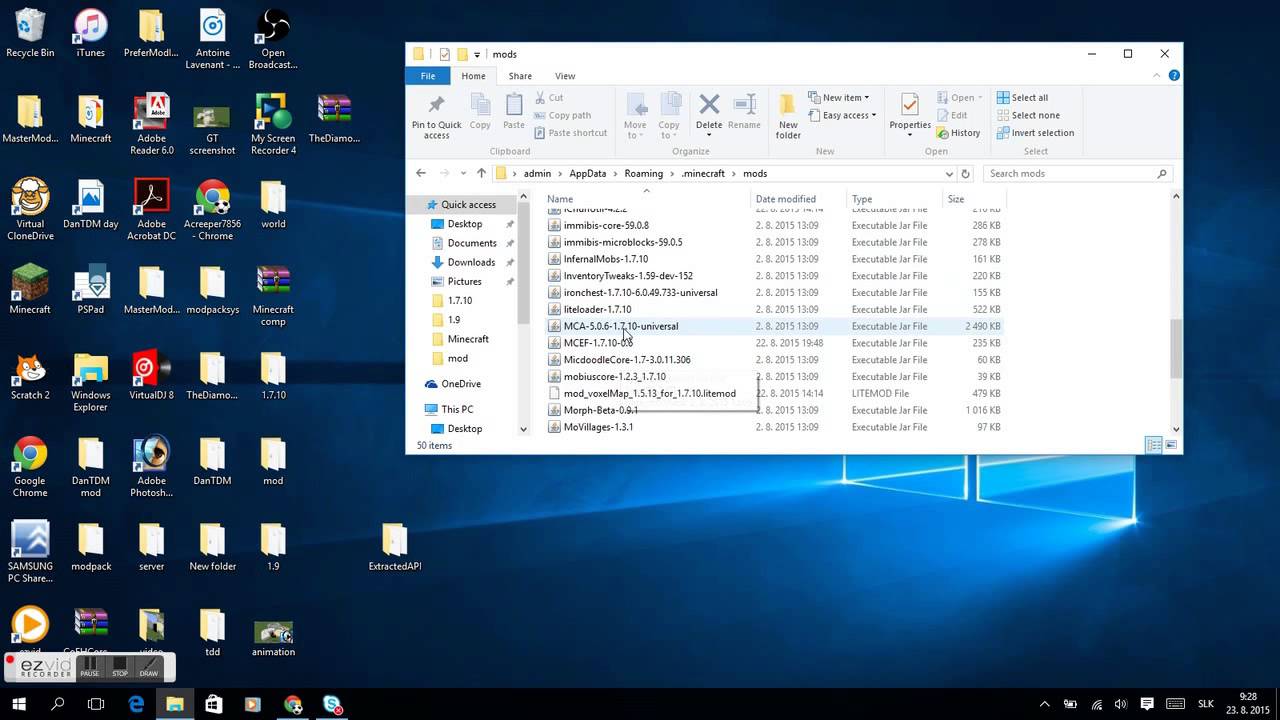Image resolution: width=1280 pixels, height=720 pixels.
Task: Click the Cut command
Action: (x=549, y=97)
